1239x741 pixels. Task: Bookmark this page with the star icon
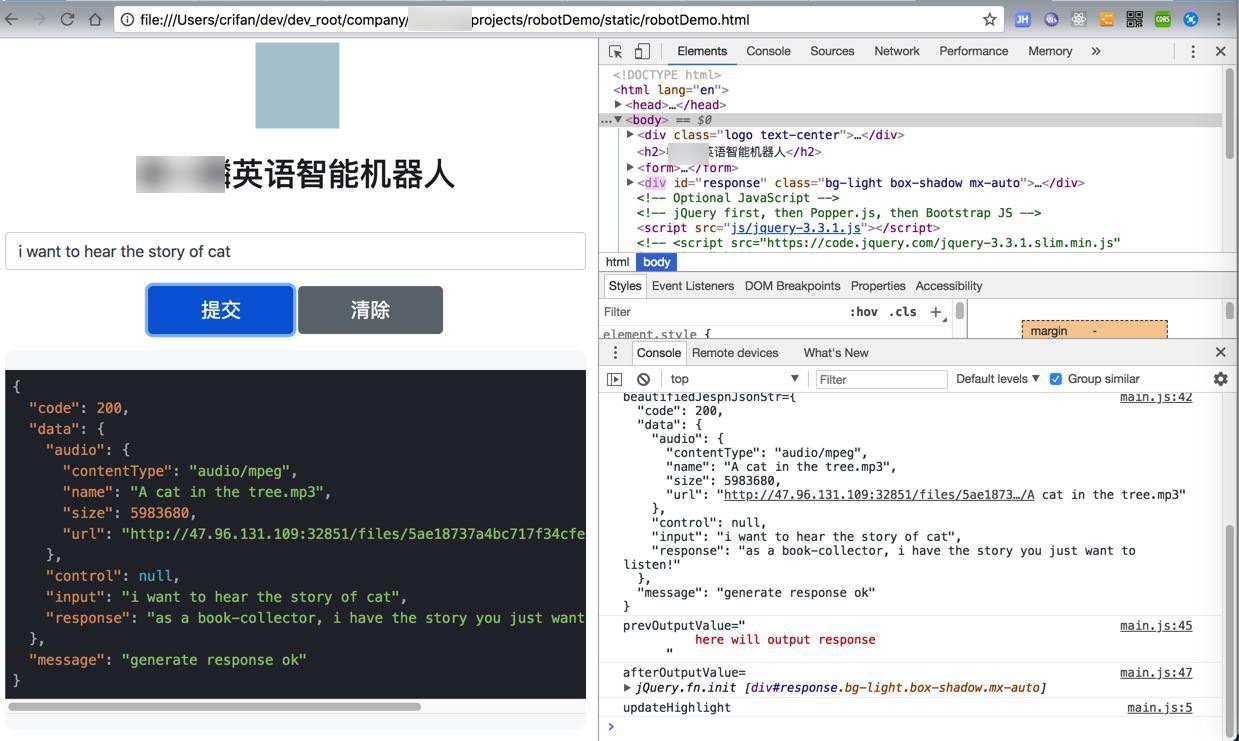tap(989, 19)
